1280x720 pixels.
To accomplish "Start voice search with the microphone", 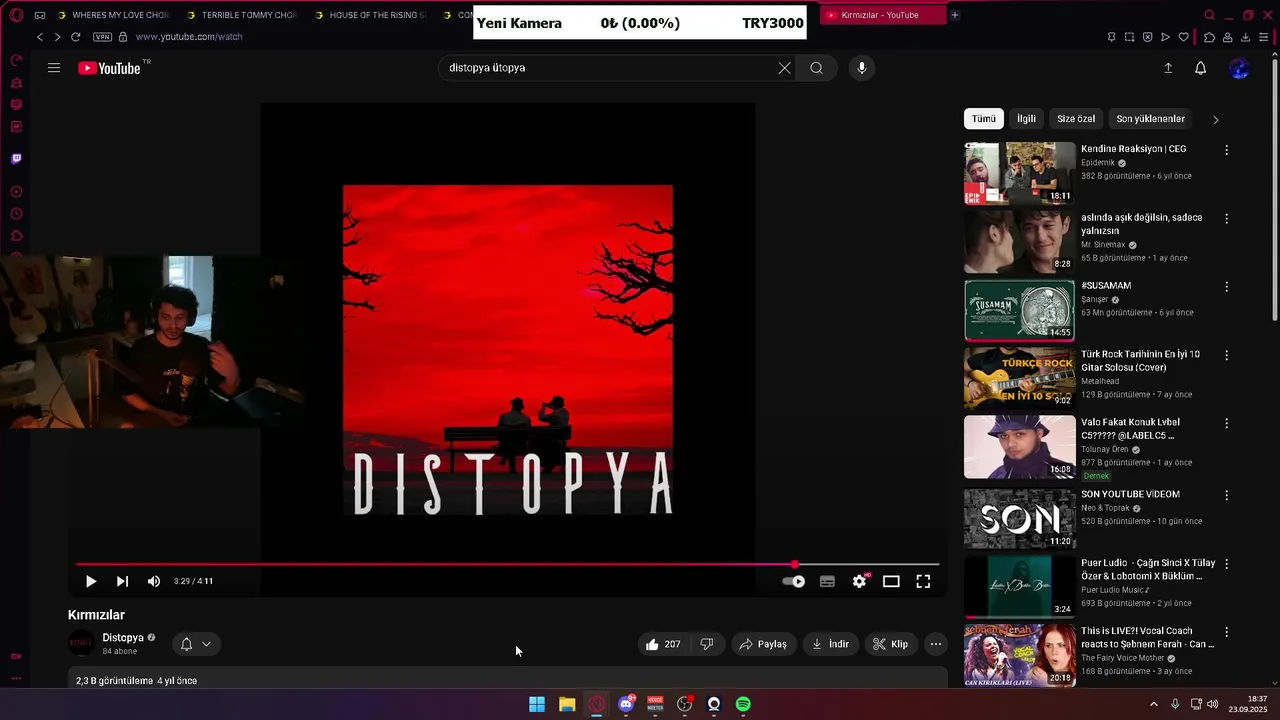I will click(862, 68).
